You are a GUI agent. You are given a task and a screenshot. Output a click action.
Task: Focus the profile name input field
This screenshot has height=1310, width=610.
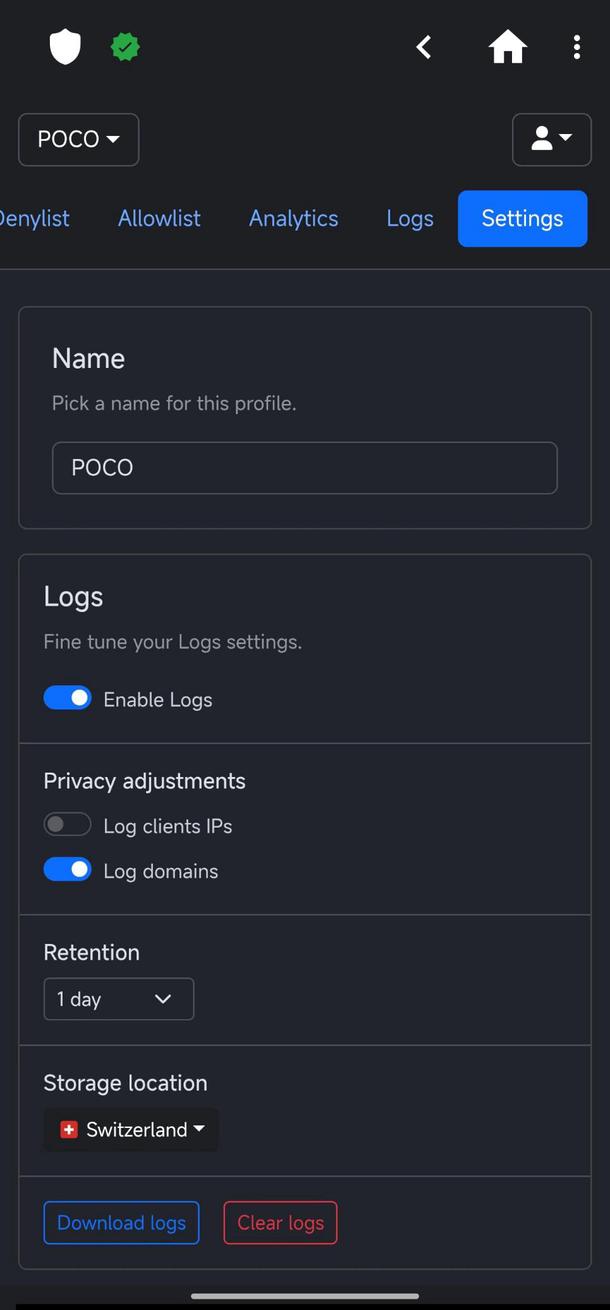pyautogui.click(x=304, y=468)
